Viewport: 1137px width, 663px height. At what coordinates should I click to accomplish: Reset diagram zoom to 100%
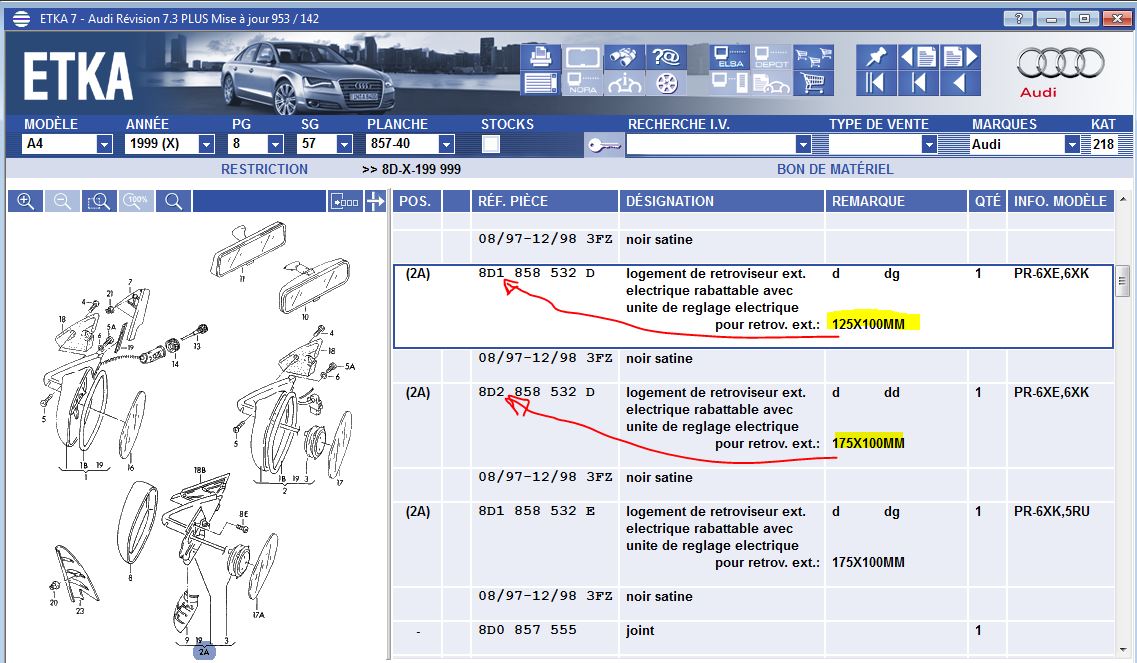(x=137, y=201)
